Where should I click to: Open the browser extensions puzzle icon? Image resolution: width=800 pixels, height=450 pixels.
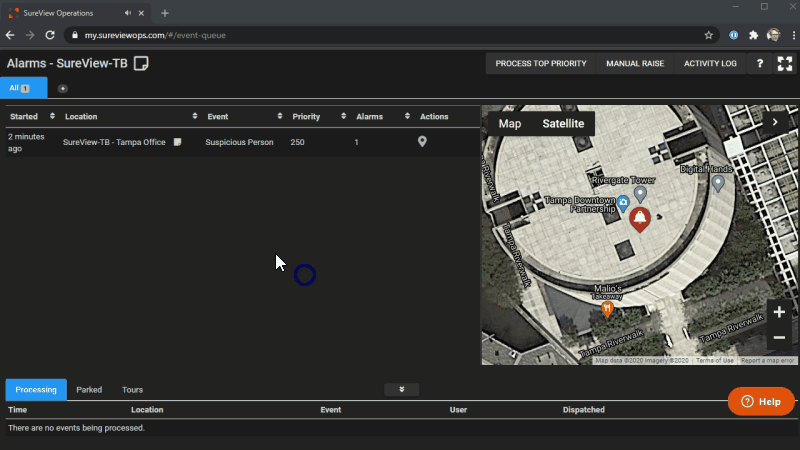754,35
